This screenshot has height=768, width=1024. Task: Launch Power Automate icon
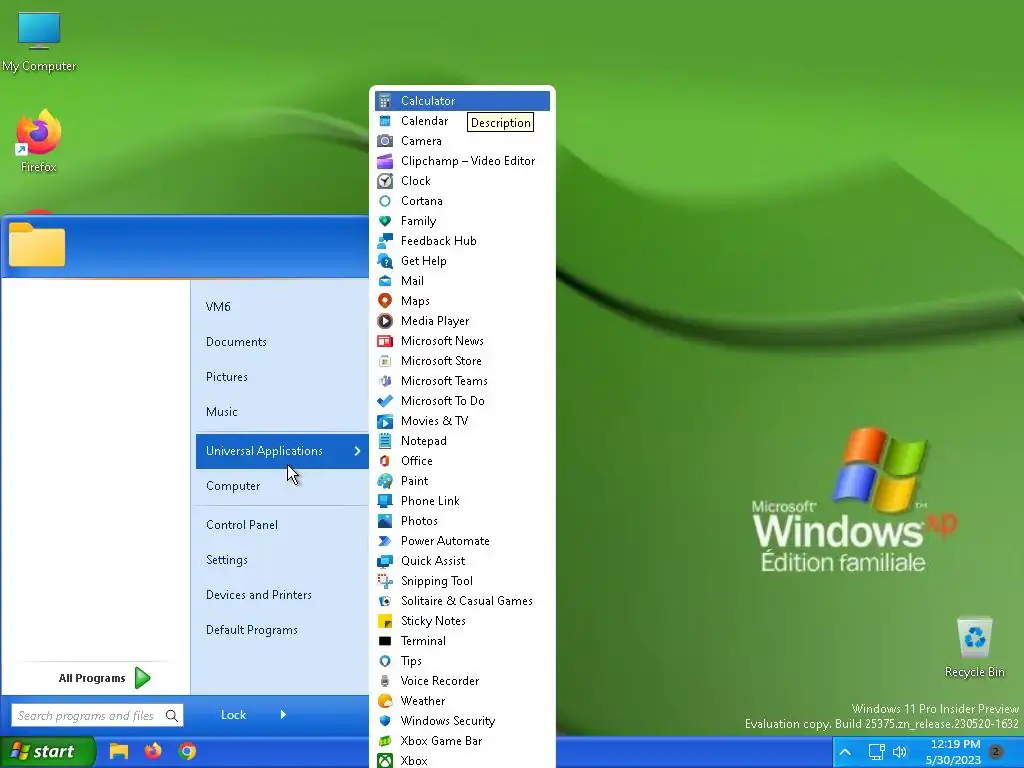(x=385, y=541)
